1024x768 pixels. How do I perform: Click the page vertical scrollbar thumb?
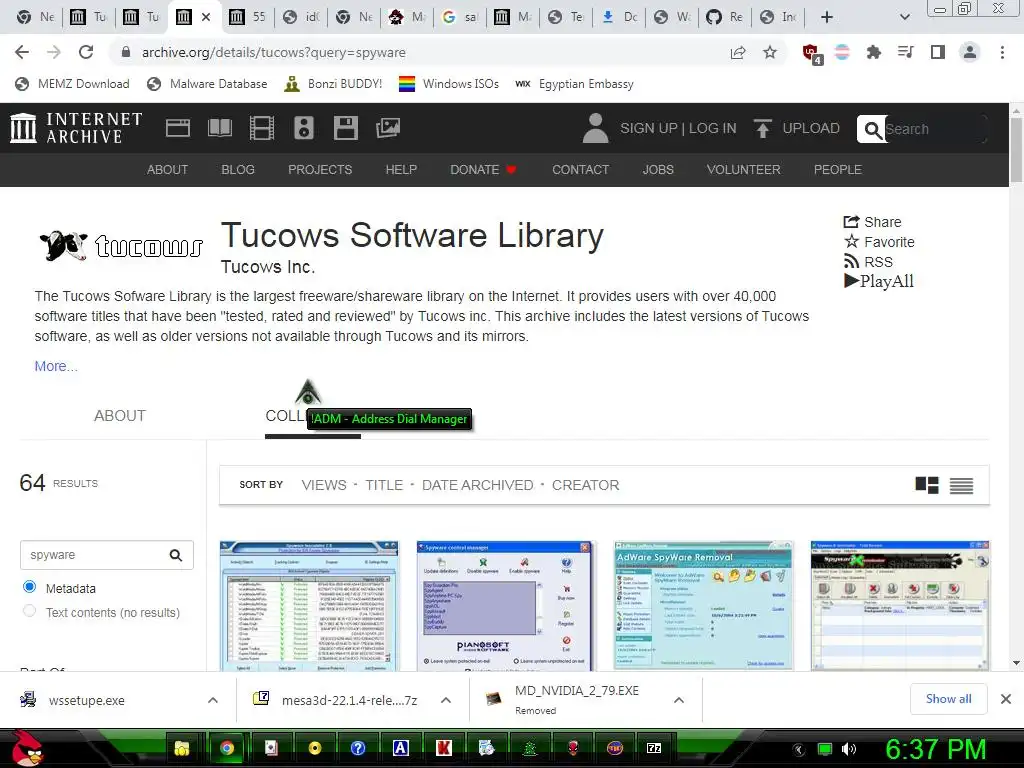click(1016, 152)
